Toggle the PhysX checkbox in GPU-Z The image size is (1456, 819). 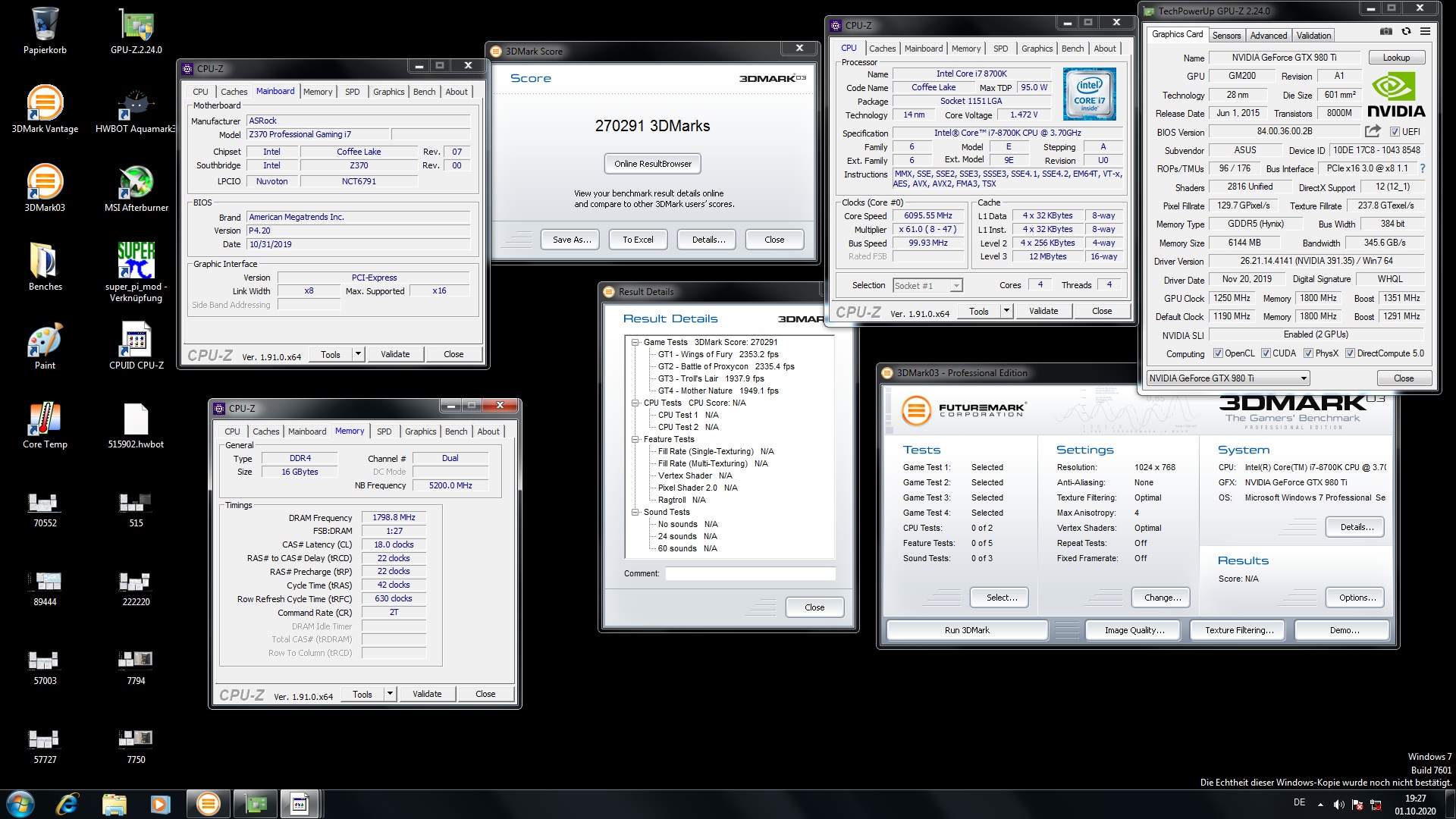click(1308, 353)
